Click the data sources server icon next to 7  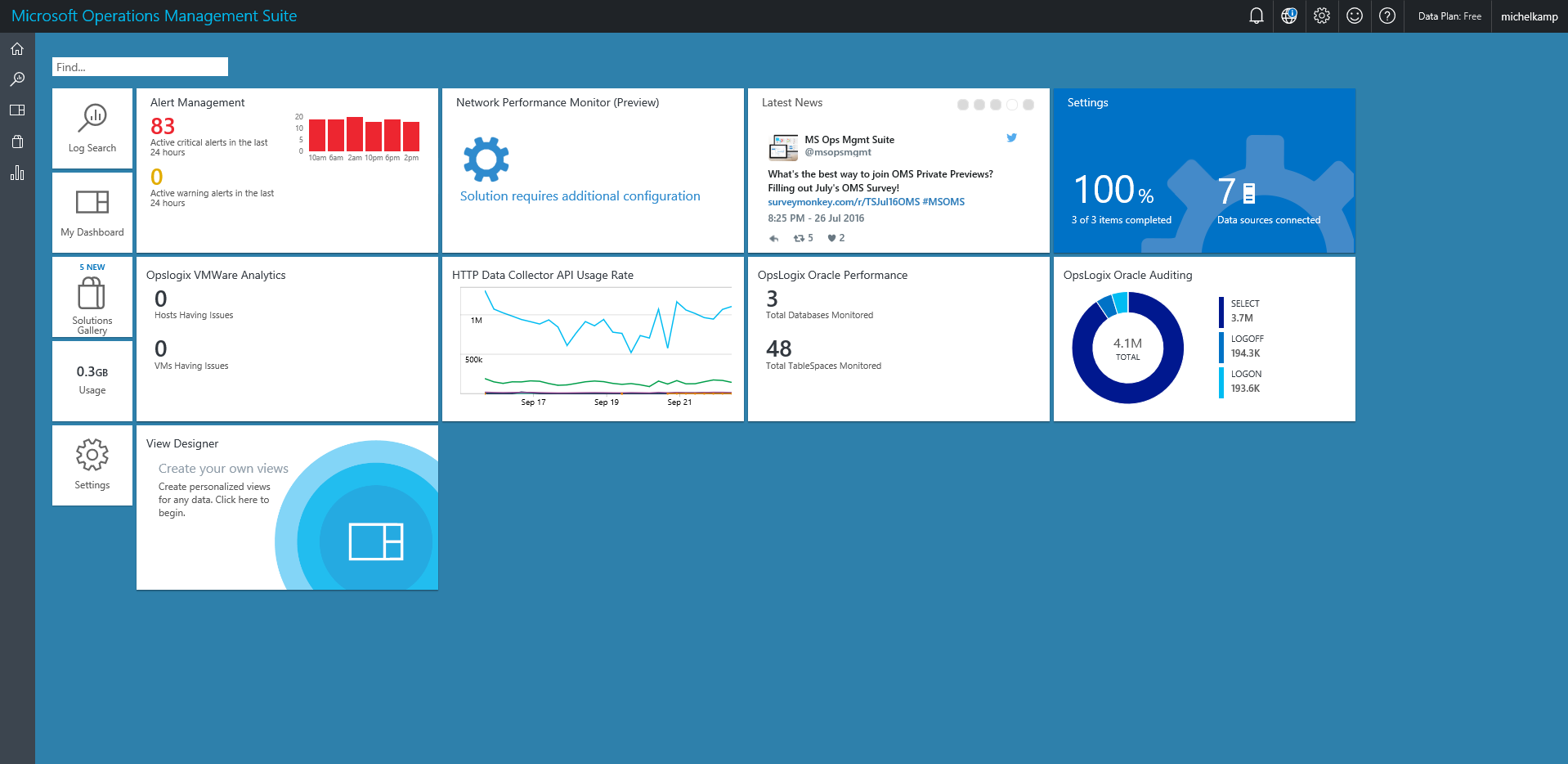(1249, 193)
